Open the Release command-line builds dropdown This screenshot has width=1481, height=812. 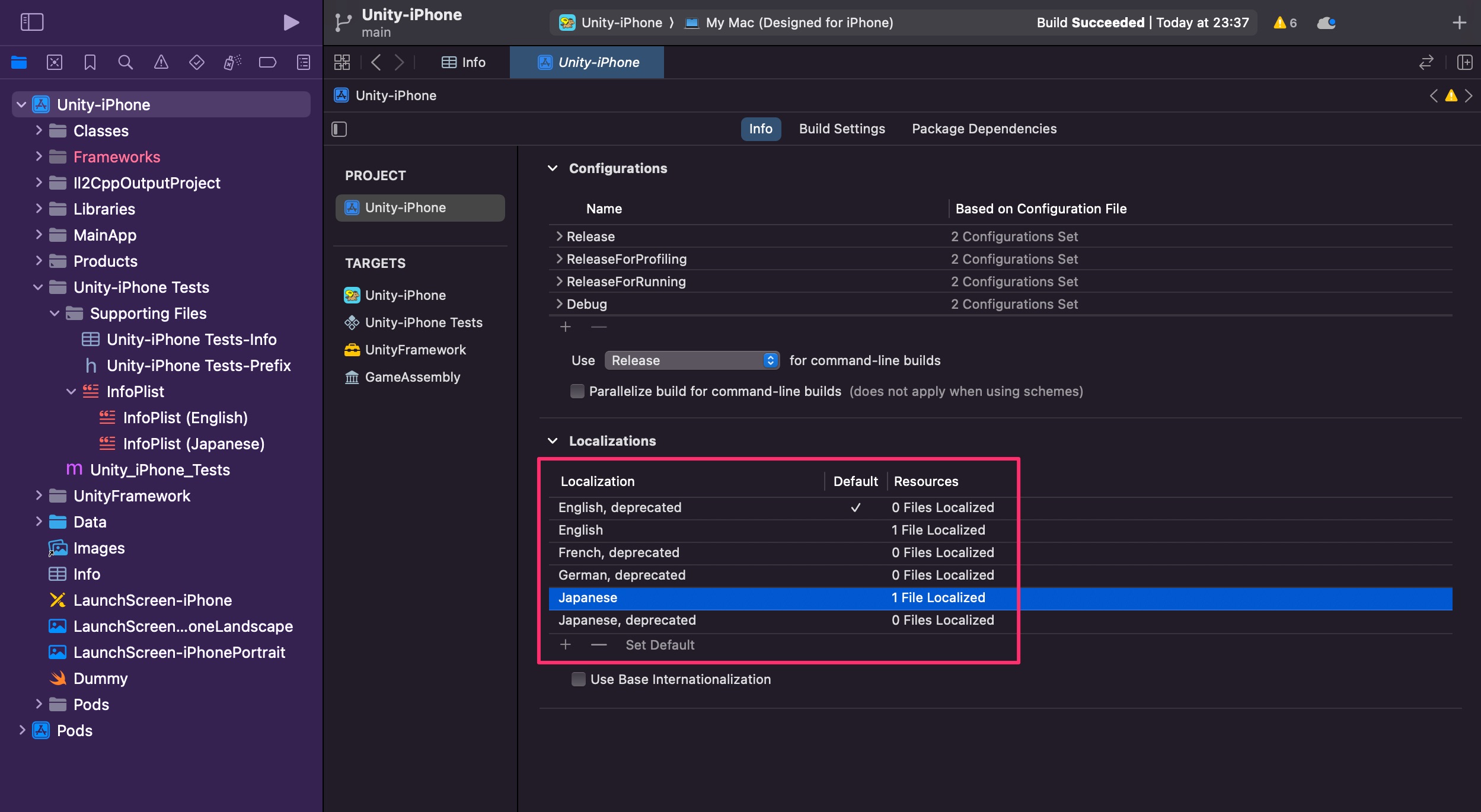tap(692, 360)
